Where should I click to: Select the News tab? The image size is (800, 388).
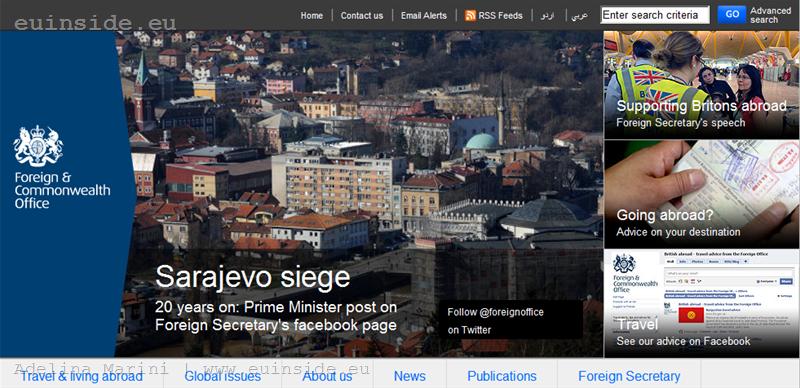coord(410,376)
